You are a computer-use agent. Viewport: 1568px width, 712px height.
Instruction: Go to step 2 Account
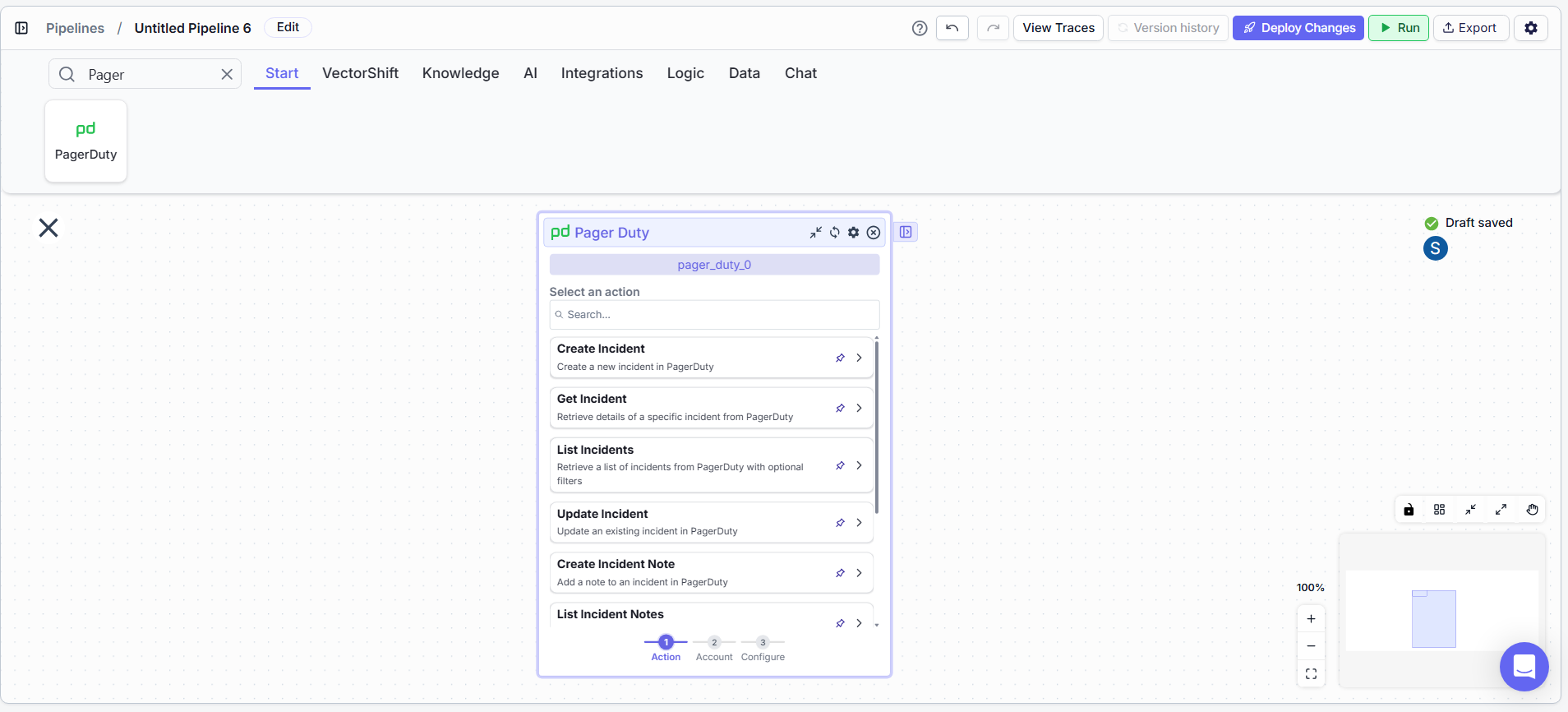[714, 649]
